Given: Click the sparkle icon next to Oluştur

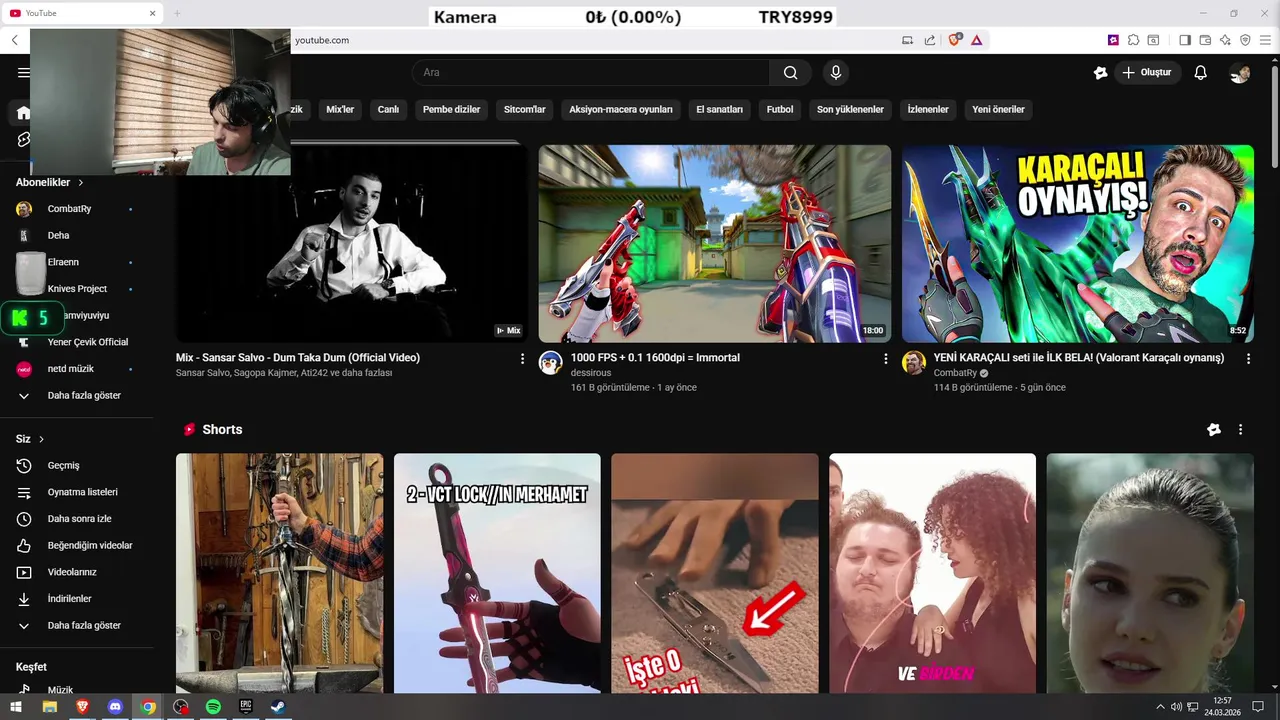Looking at the screenshot, I should [x=1101, y=72].
